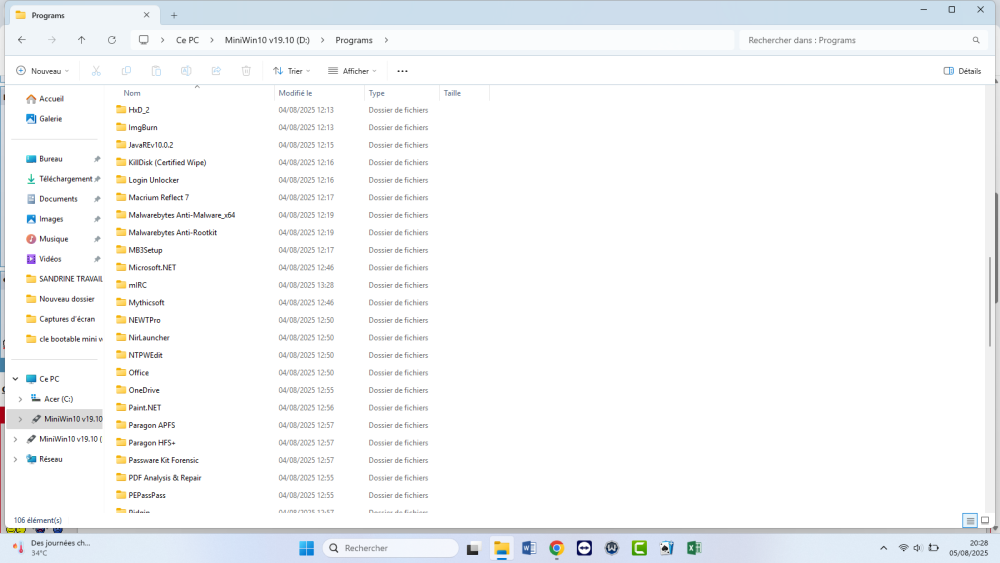Screen dimensions: 1000x563
Task: Expand the Réseau tree node
Action: [14, 459]
